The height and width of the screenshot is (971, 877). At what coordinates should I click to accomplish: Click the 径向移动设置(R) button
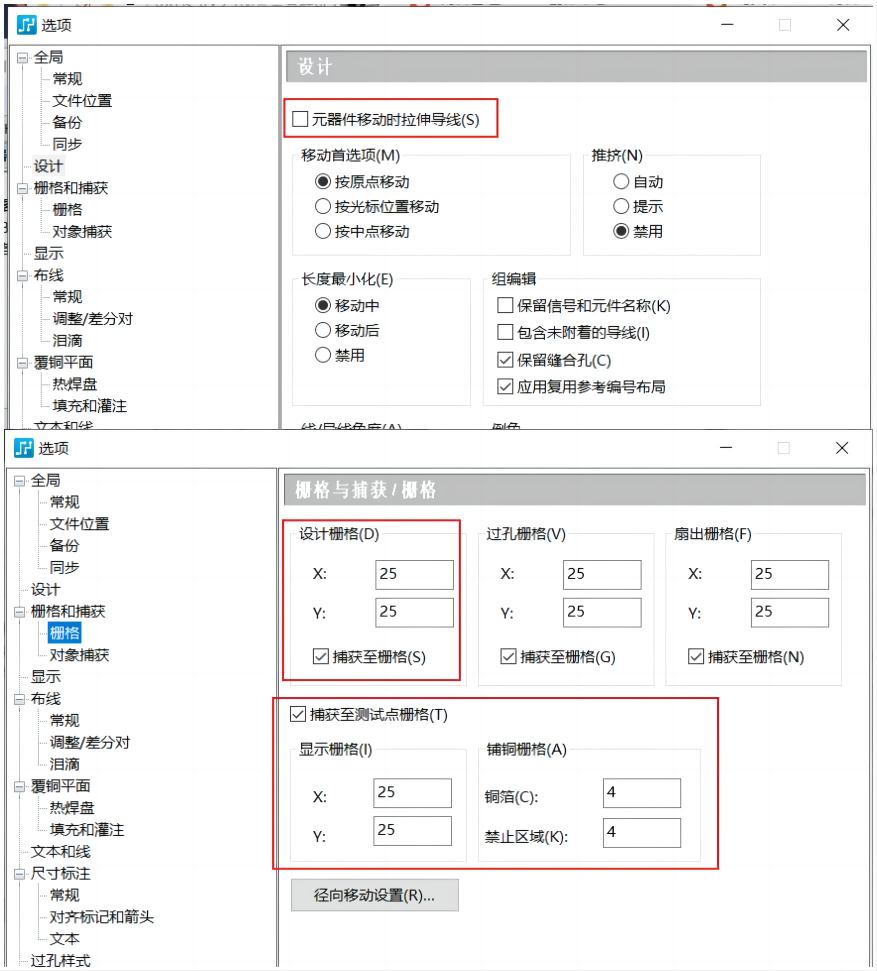(x=374, y=895)
